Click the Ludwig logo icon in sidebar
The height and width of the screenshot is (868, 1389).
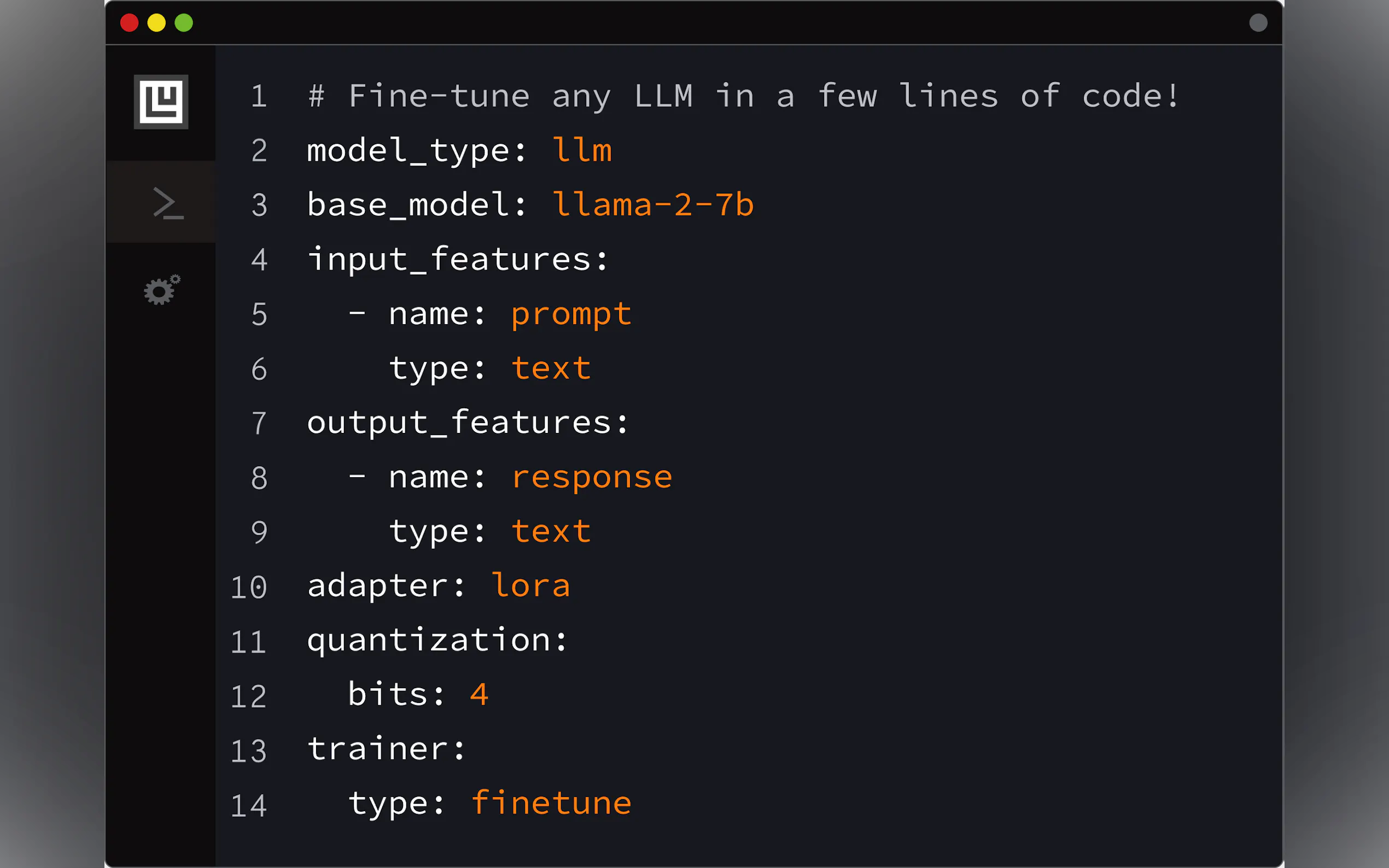point(161,102)
